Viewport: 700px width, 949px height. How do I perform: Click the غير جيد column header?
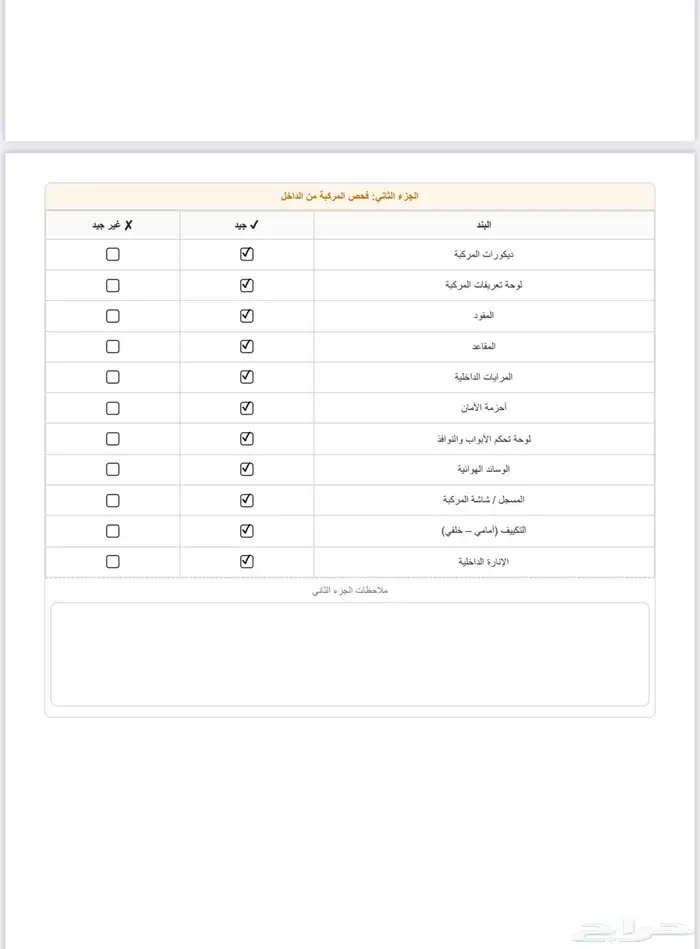pyautogui.click(x=112, y=225)
